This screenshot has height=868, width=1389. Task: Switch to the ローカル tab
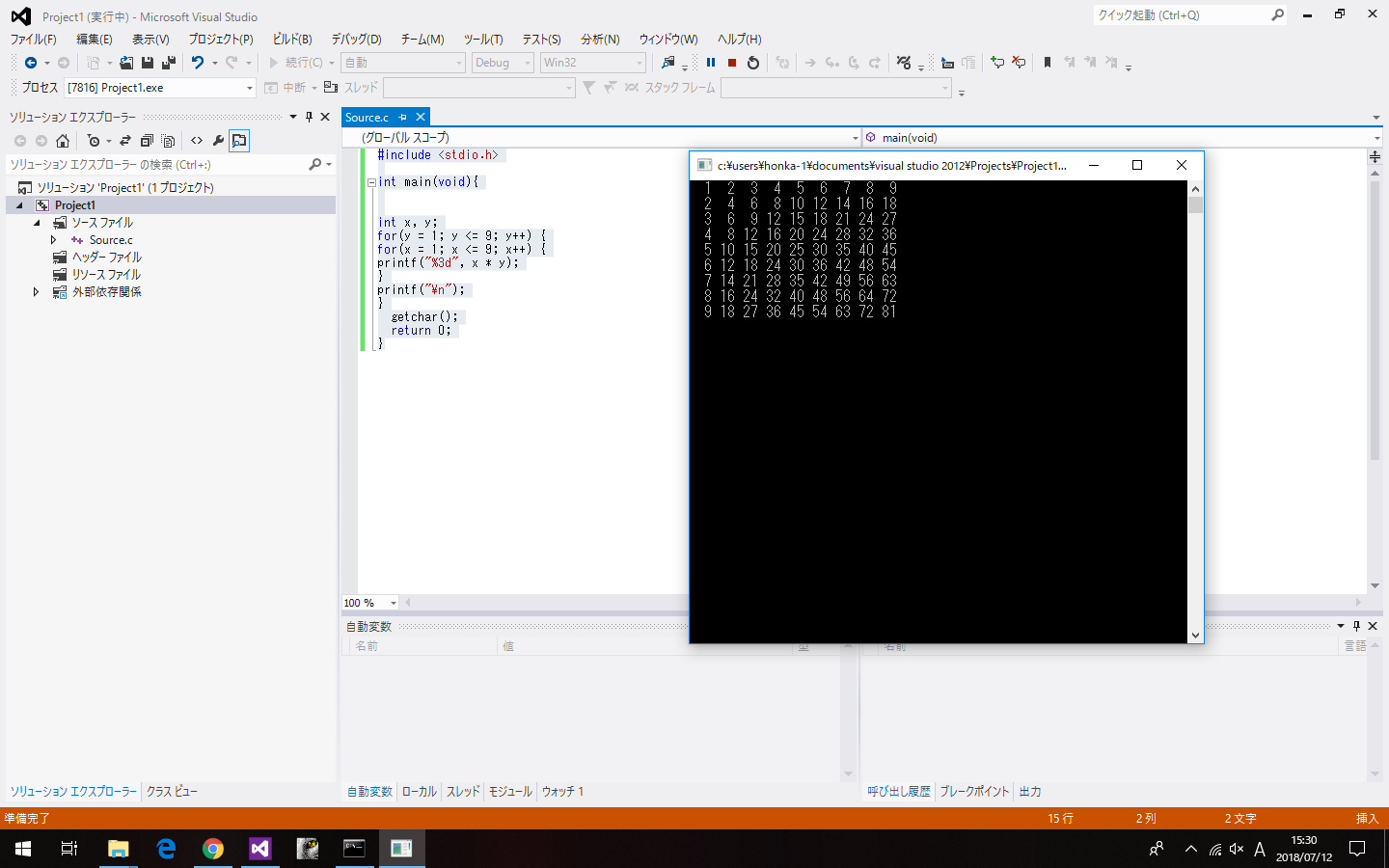(x=420, y=792)
